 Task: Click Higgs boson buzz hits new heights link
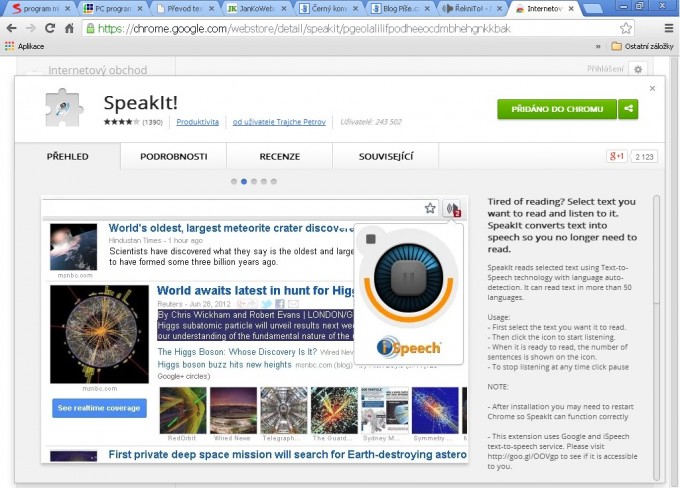(x=224, y=365)
